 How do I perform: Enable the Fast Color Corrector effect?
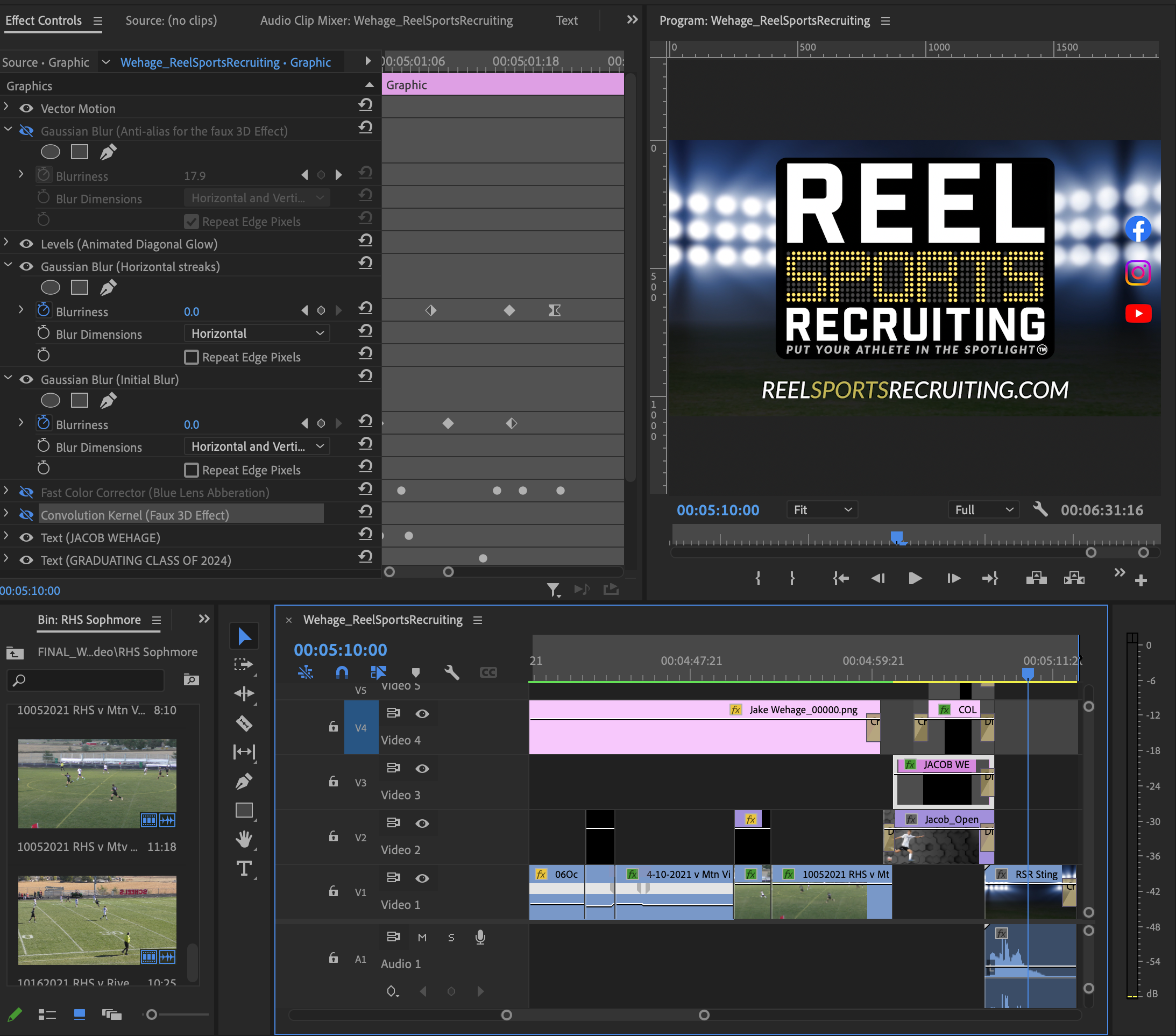(26, 492)
